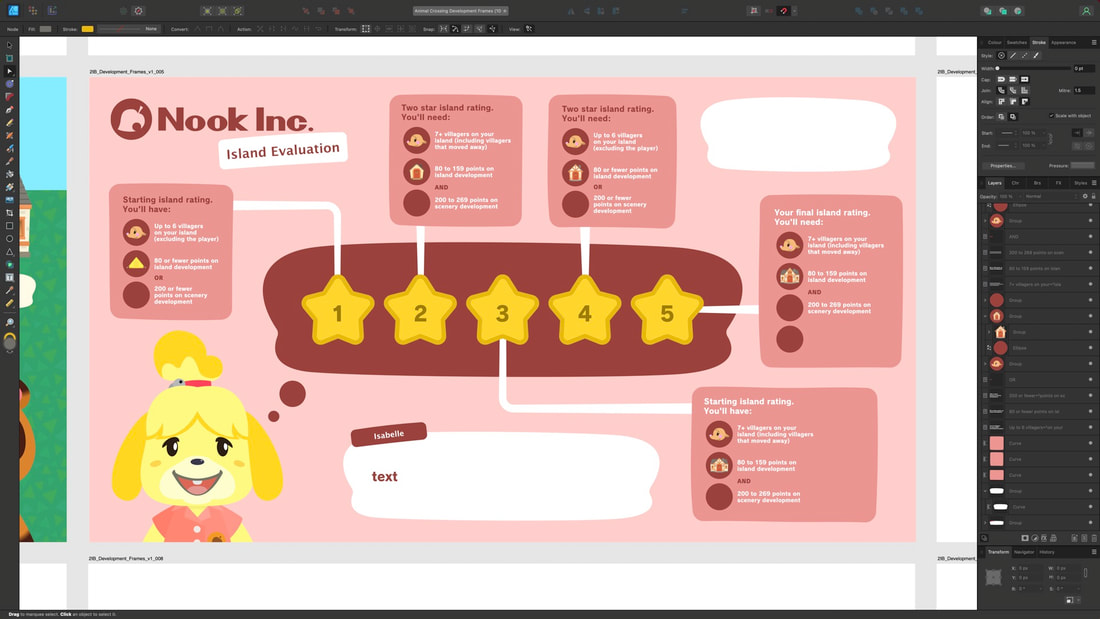Open Start arrowhead style dropdown
Image resolution: width=1100 pixels, height=619 pixels.
point(1007,133)
